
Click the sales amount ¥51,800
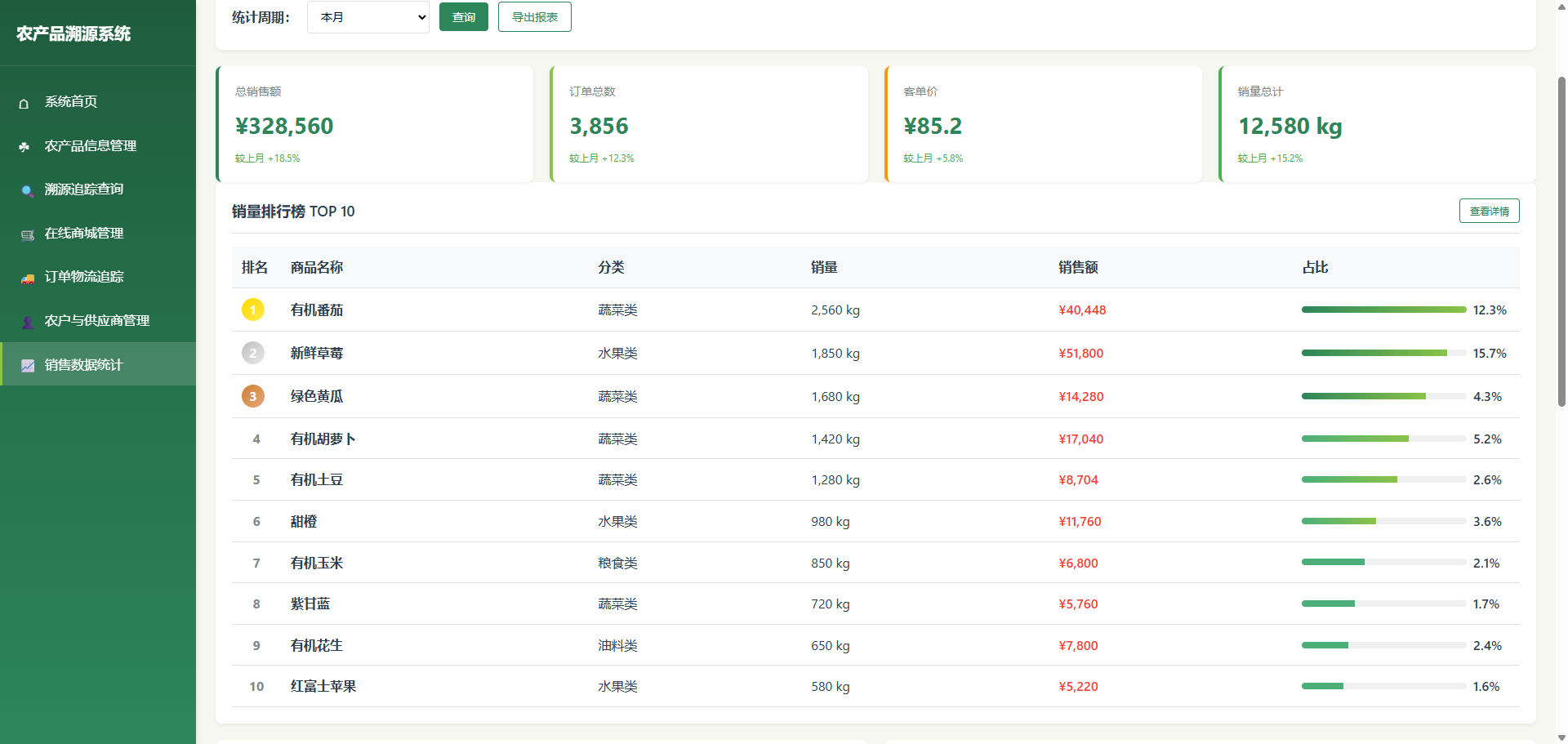(1081, 353)
